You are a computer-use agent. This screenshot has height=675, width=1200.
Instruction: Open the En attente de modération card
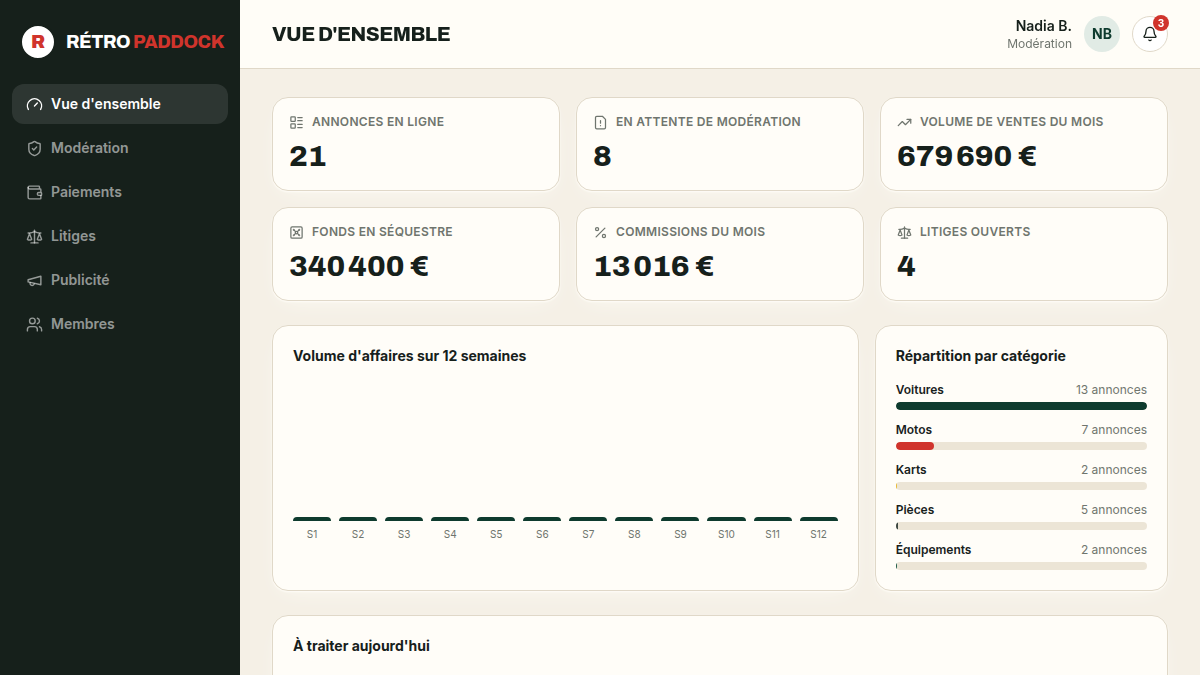[x=720, y=144]
